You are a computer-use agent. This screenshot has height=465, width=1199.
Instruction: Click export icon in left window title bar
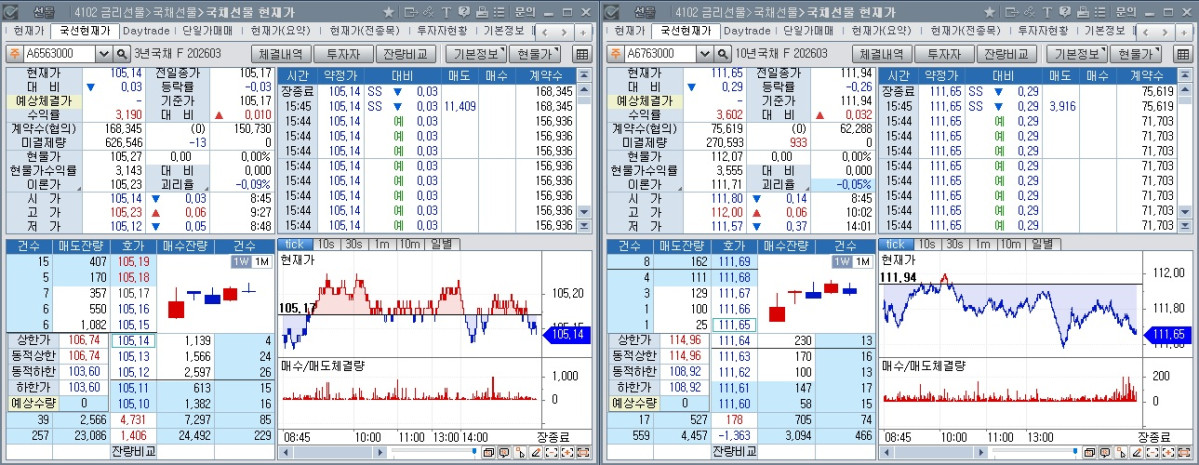pos(411,12)
